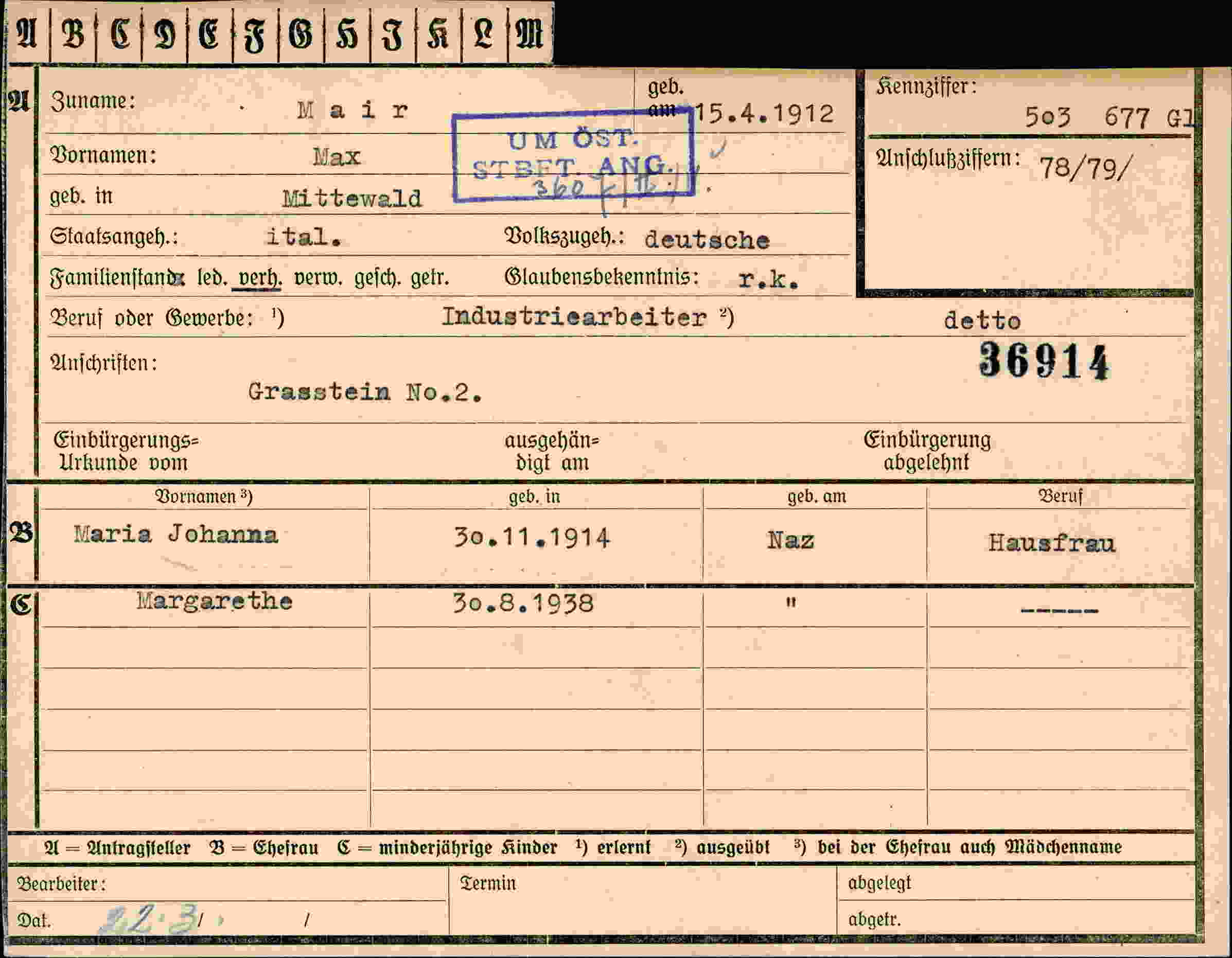This screenshot has height=958, width=1232.
Task: Click the ditto mark under 'Naz'
Action: coord(791,602)
